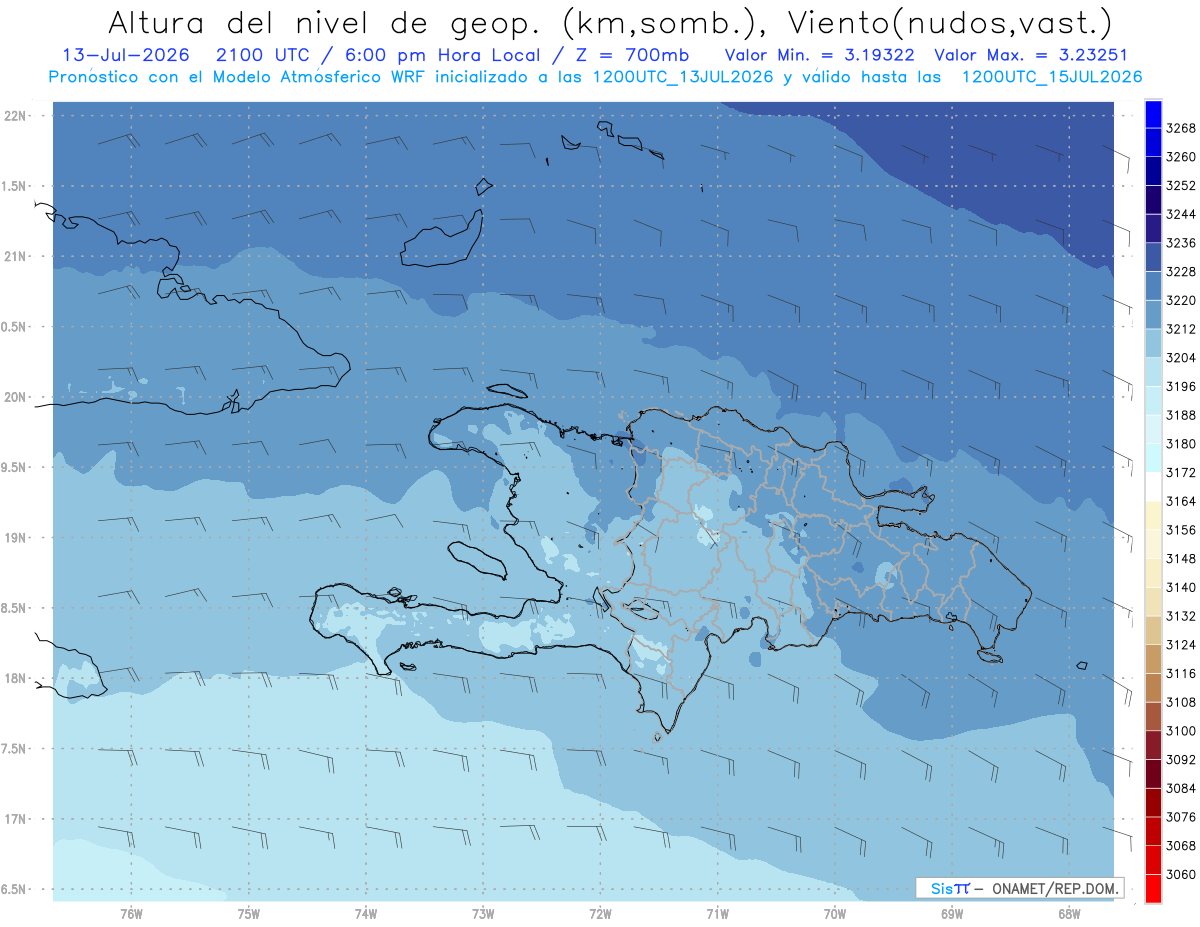
Task: Select the date text '13-Jul-2026'
Action: coord(125,55)
